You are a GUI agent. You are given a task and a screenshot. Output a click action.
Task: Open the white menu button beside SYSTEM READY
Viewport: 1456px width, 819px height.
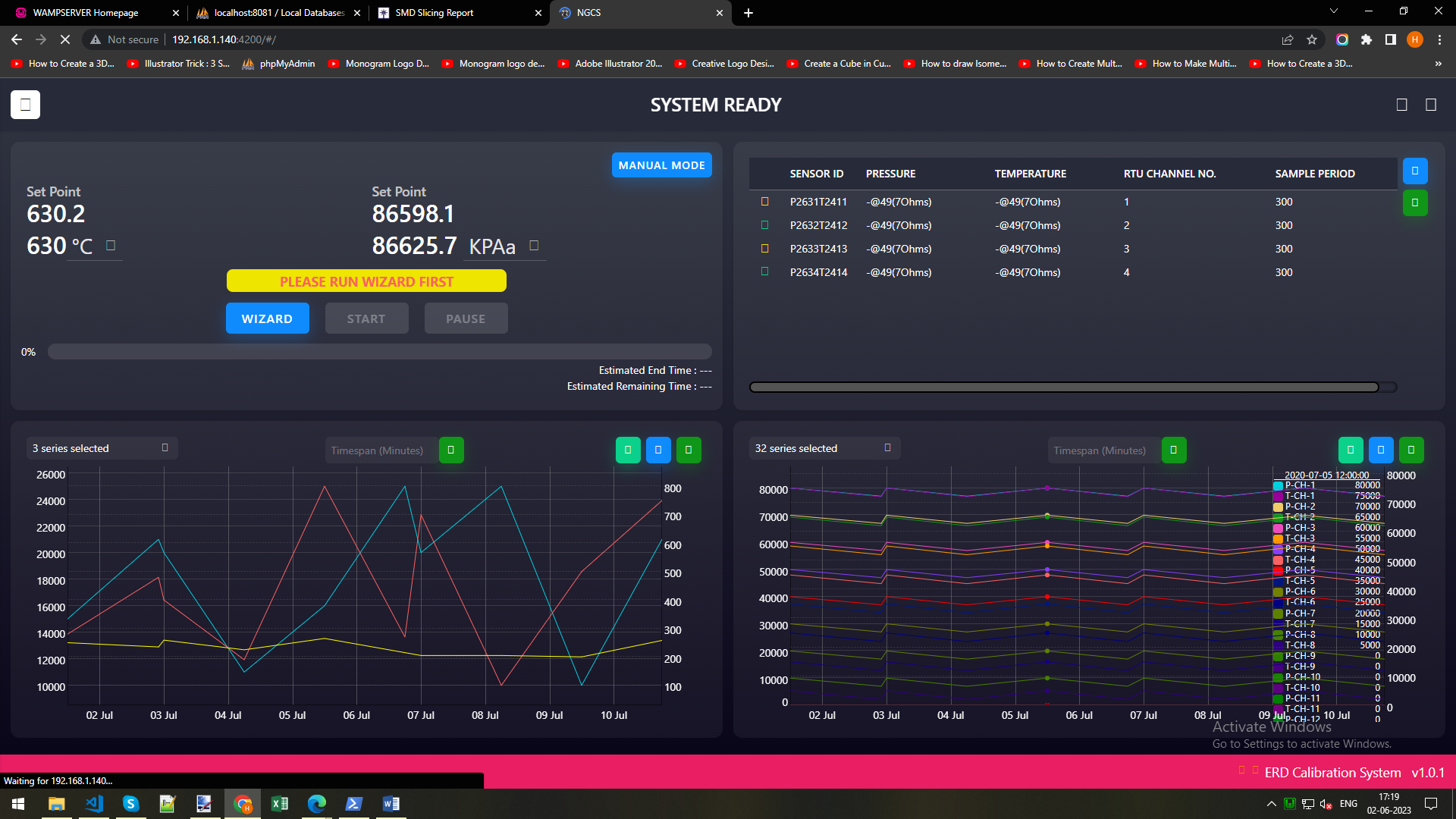tap(25, 105)
